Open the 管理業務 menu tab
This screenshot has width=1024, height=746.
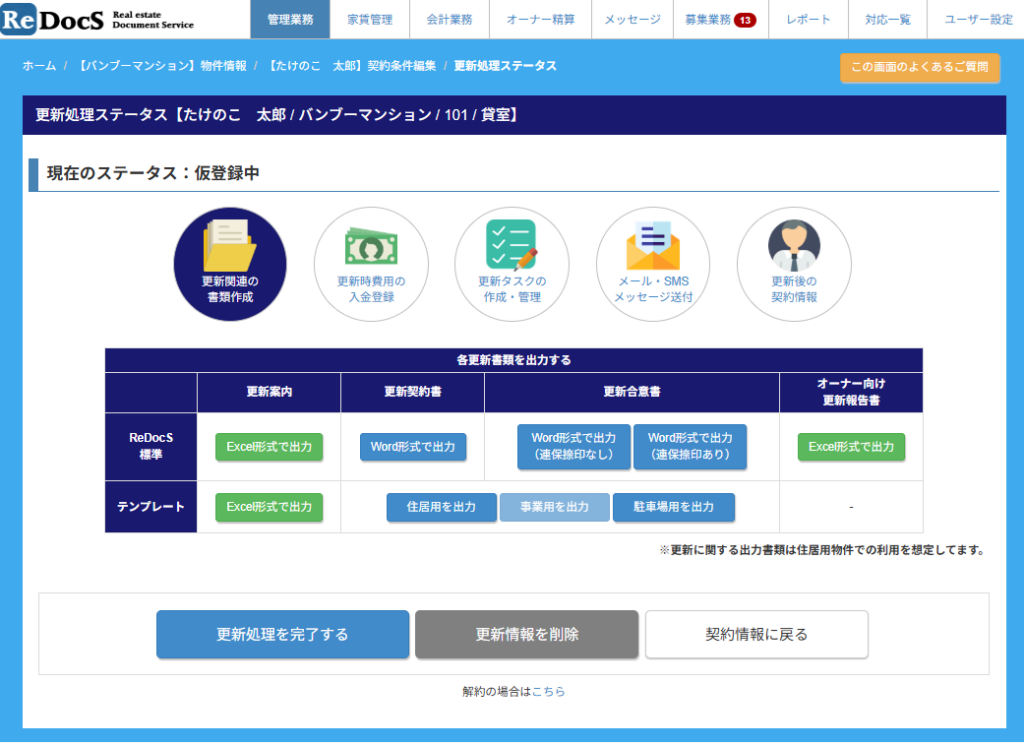[290, 20]
